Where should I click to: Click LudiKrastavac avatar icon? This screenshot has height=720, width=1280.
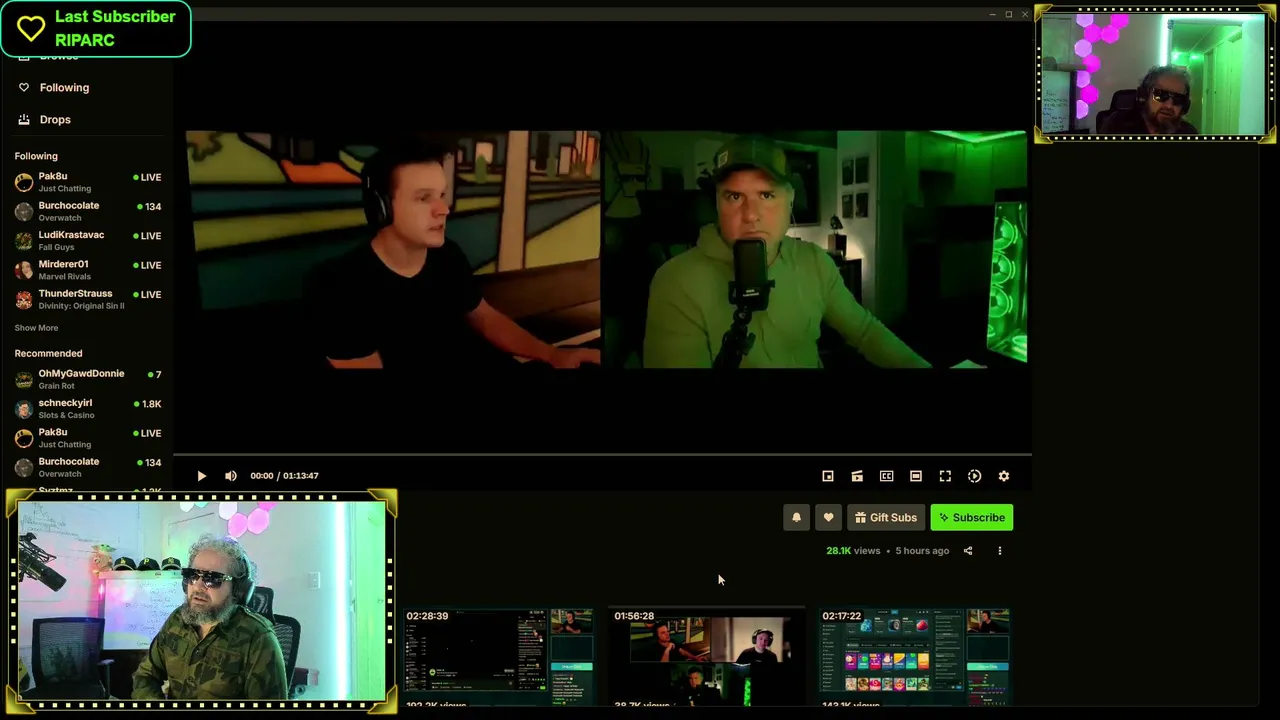(x=24, y=241)
